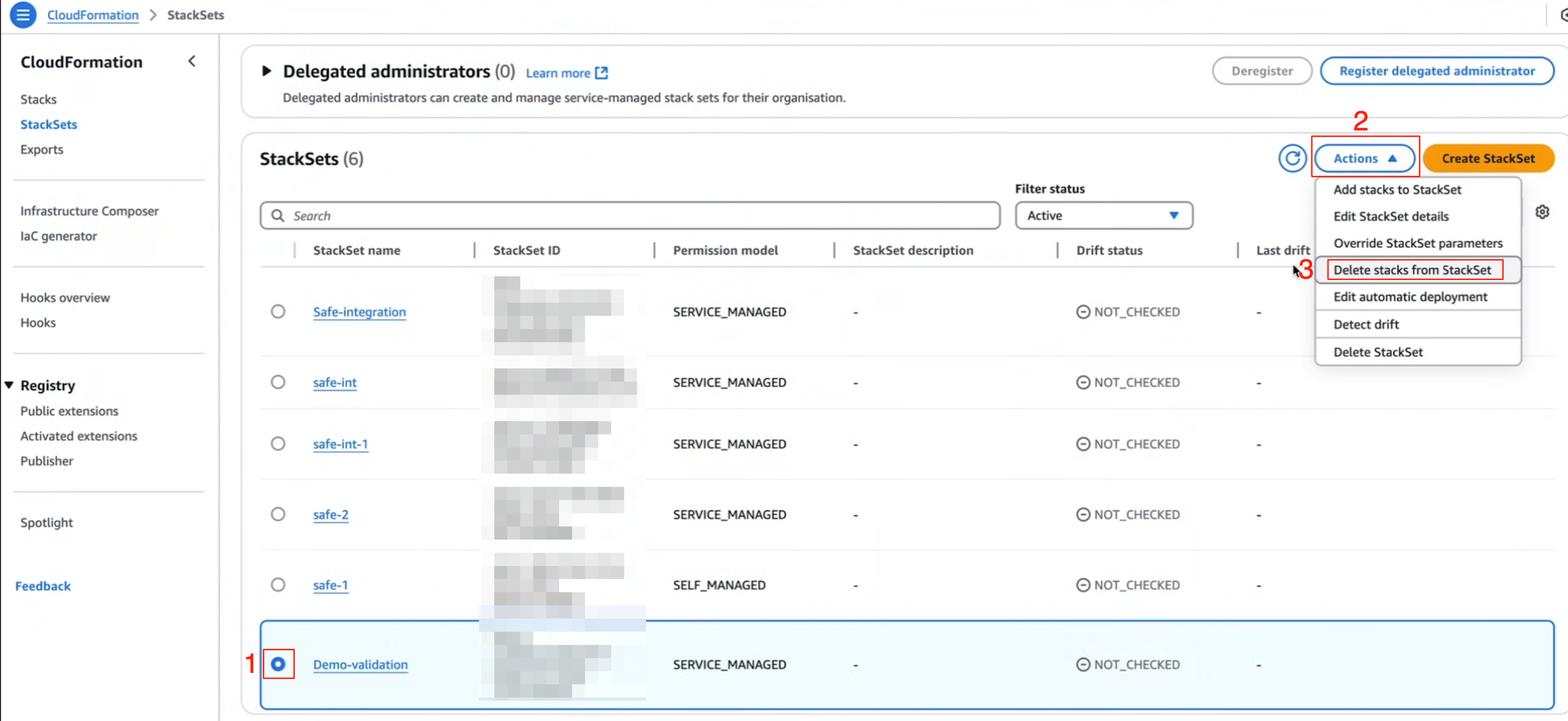Close the Actions dropdown menu

coord(1365,159)
